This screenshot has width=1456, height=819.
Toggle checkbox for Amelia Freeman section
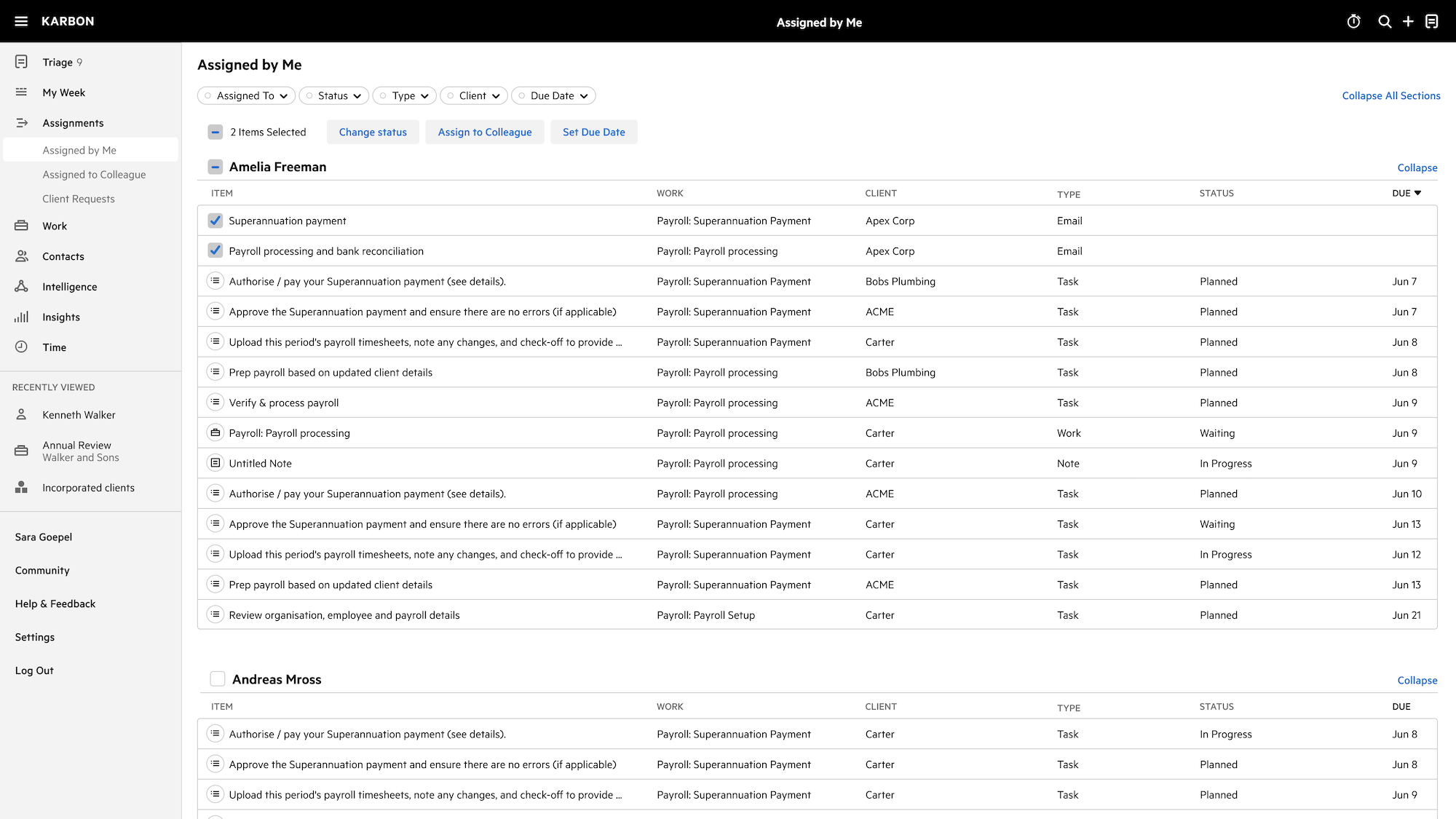click(215, 166)
